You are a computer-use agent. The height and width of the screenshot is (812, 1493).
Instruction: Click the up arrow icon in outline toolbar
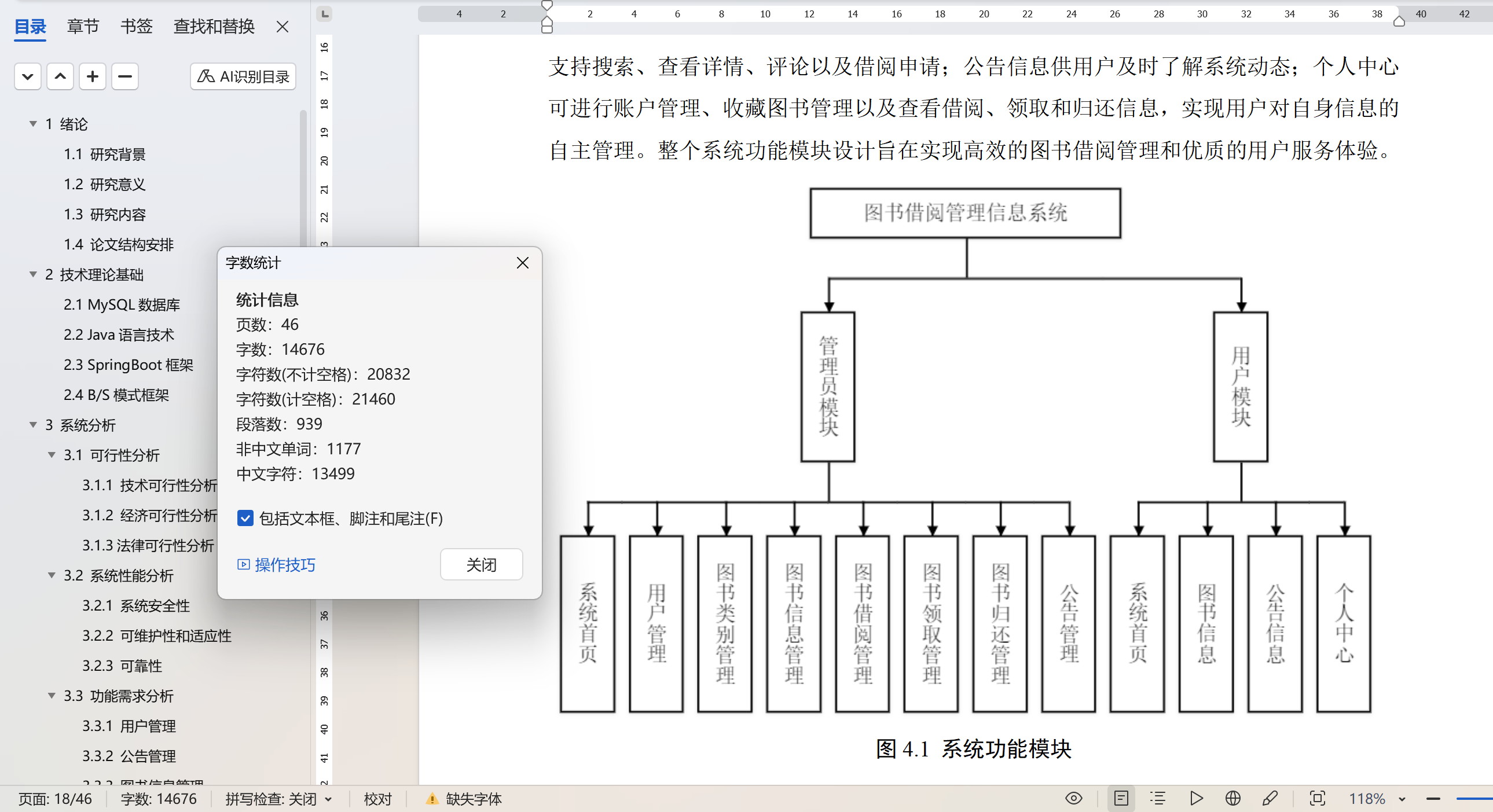point(60,76)
